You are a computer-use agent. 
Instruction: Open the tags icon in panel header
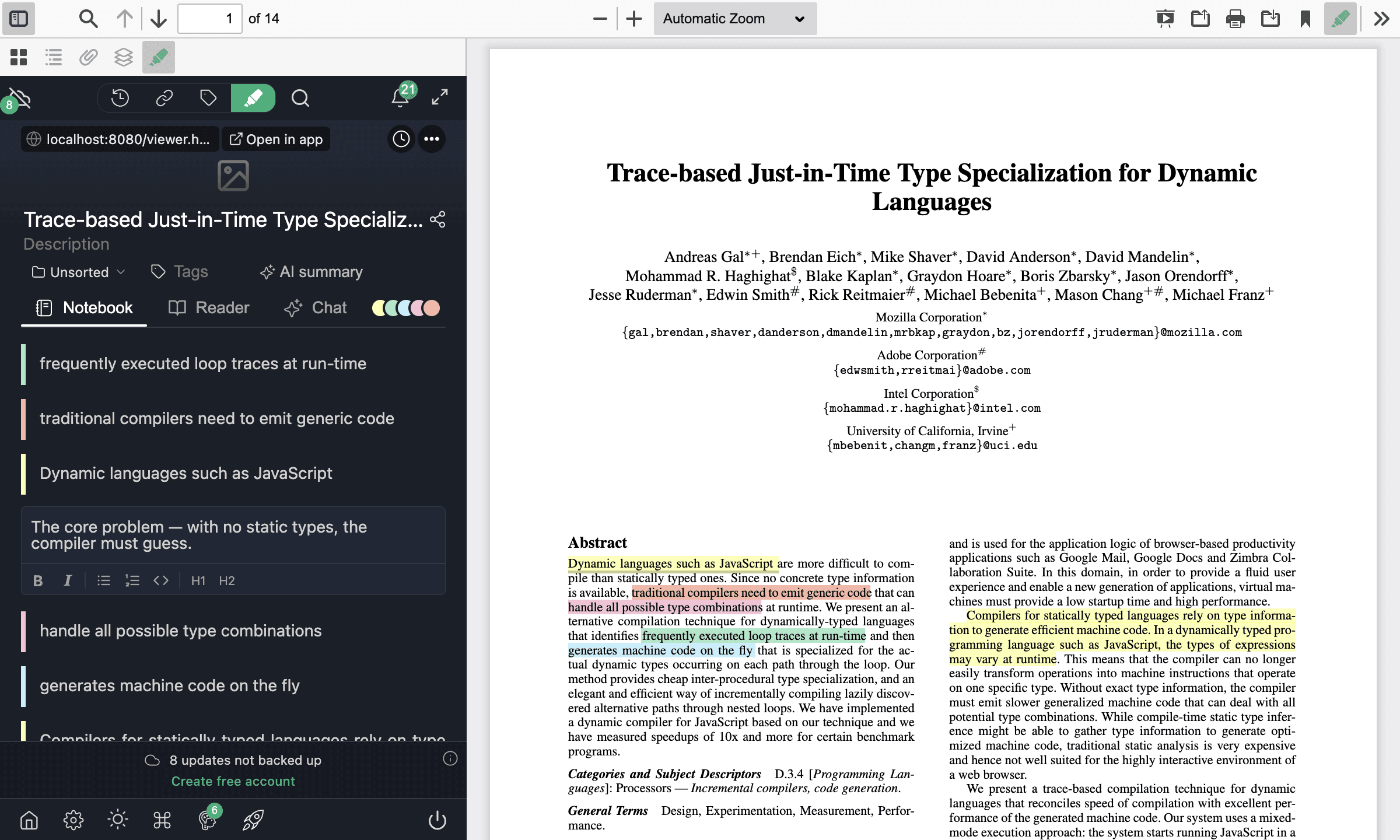[x=208, y=98]
